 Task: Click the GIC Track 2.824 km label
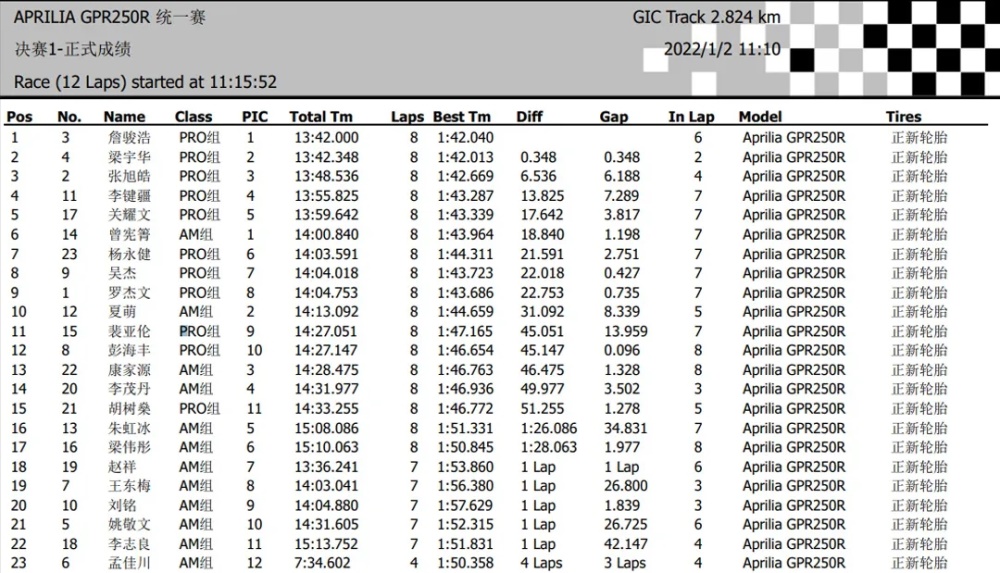pyautogui.click(x=707, y=17)
